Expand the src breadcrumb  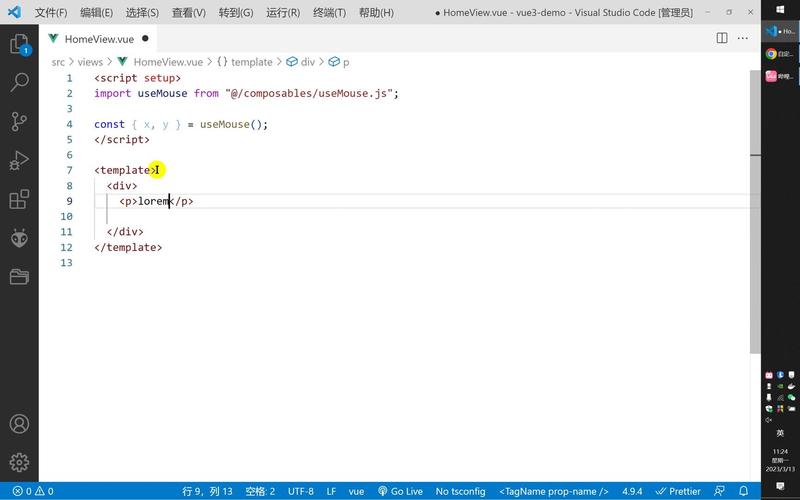click(58, 62)
